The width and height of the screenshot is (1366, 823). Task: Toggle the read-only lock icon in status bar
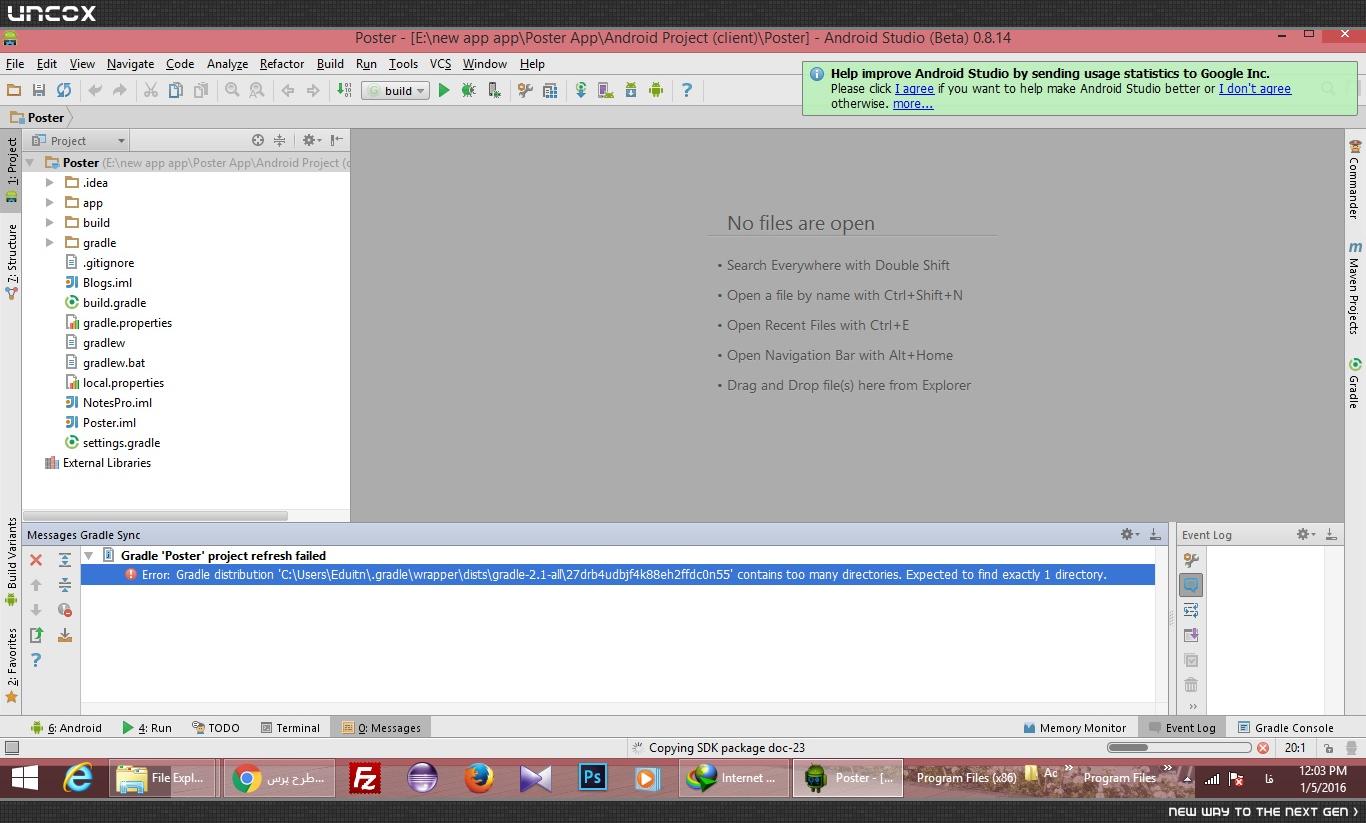tap(1327, 748)
